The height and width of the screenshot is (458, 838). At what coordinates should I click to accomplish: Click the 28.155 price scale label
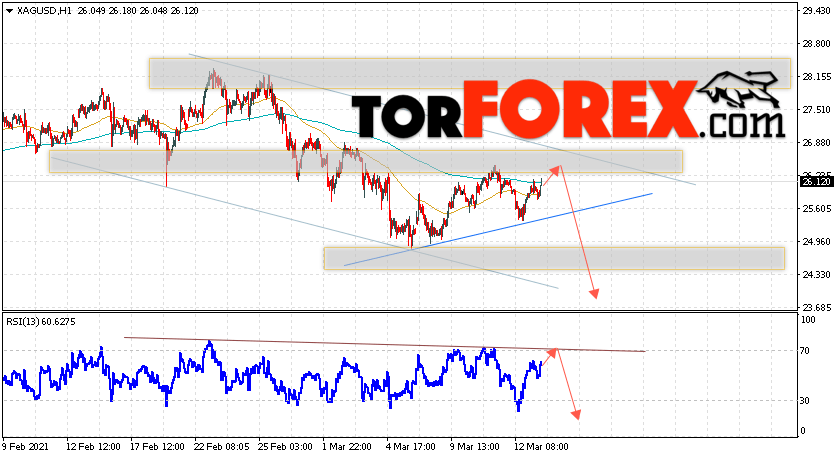pyautogui.click(x=816, y=77)
